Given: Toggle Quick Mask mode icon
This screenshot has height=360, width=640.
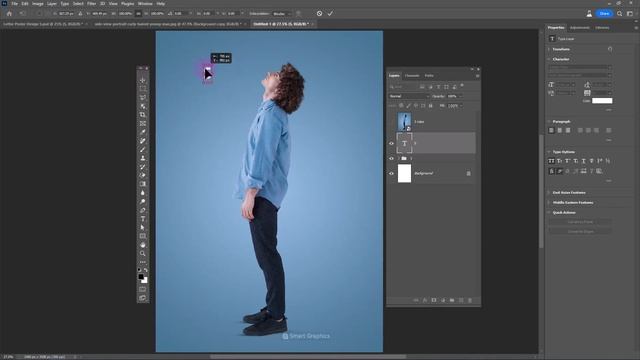Looking at the screenshot, I should tap(142, 289).
